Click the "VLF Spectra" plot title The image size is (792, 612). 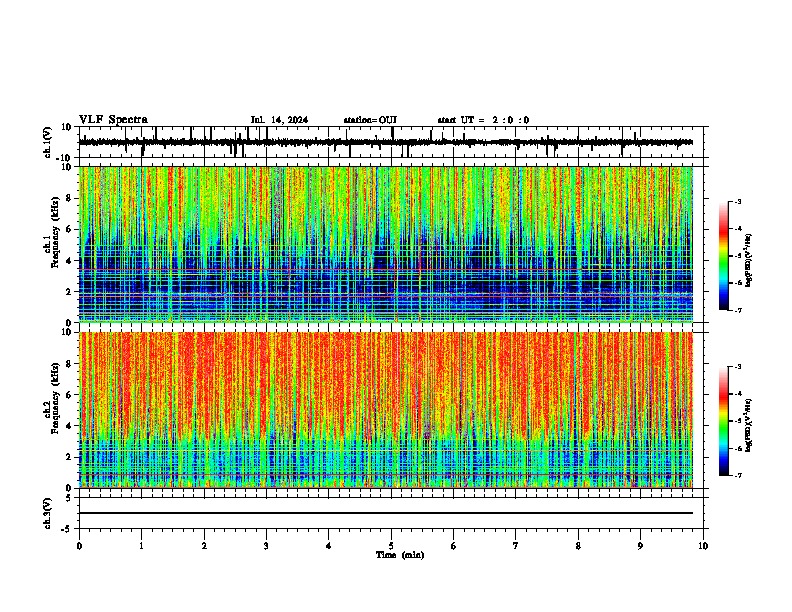[x=114, y=120]
